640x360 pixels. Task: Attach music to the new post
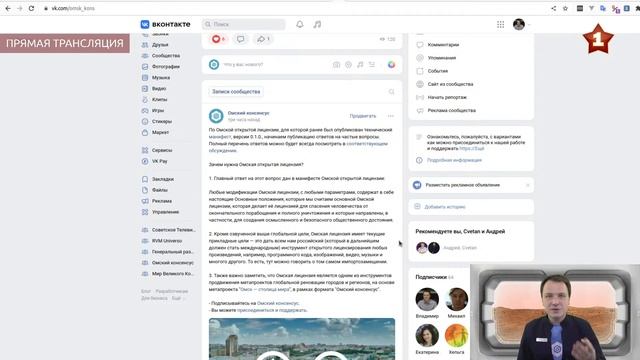pyautogui.click(x=360, y=64)
